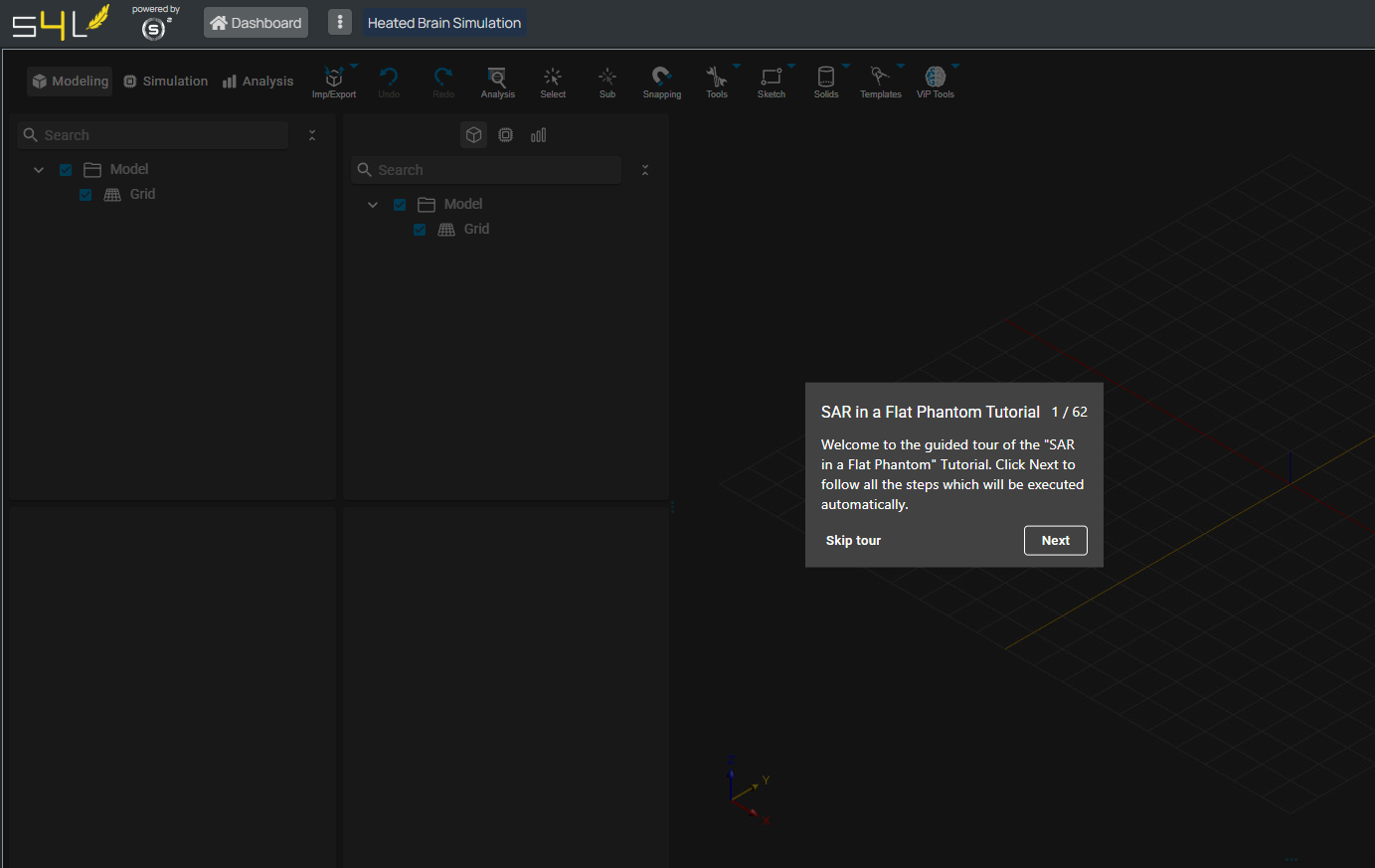Toggle Grid checkbox in middle panel
This screenshot has height=868, width=1375.
[420, 230]
